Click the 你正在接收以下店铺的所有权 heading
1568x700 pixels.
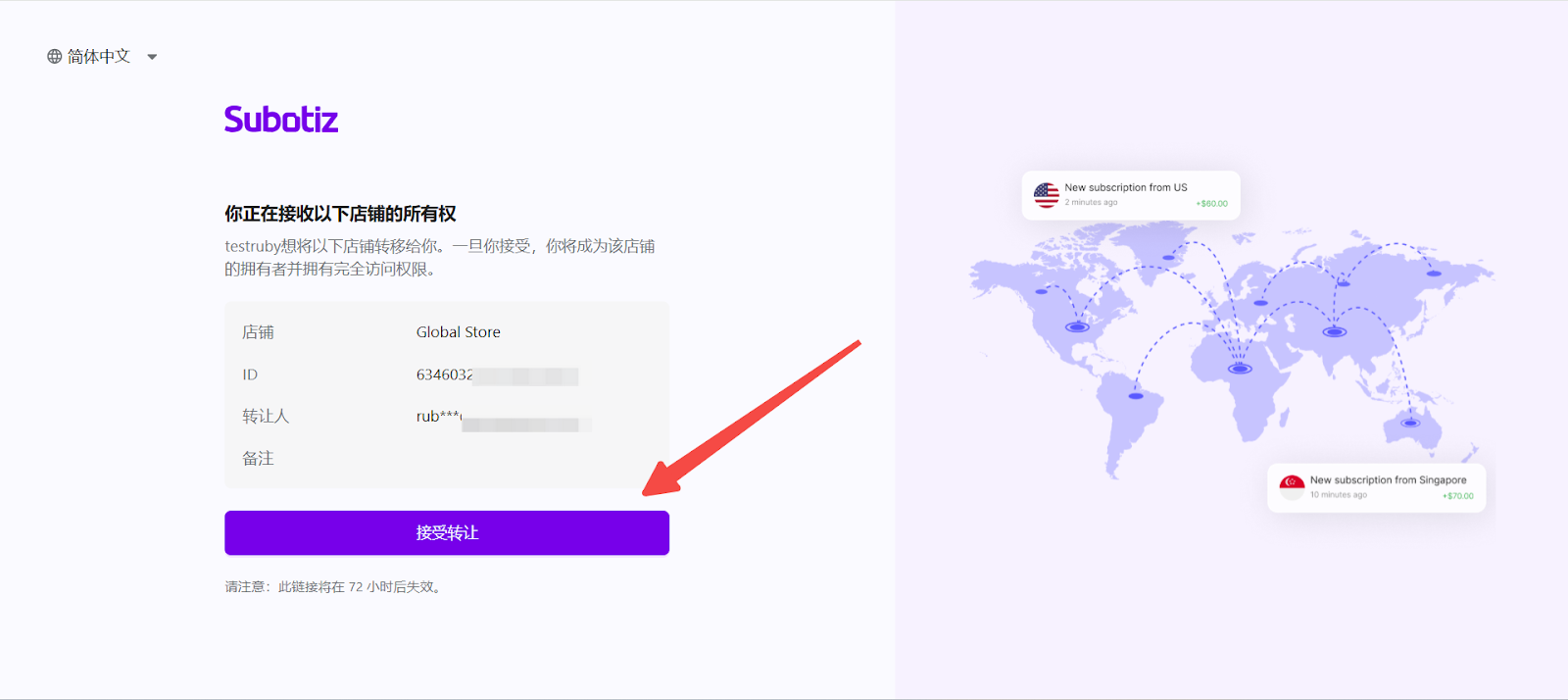[340, 214]
